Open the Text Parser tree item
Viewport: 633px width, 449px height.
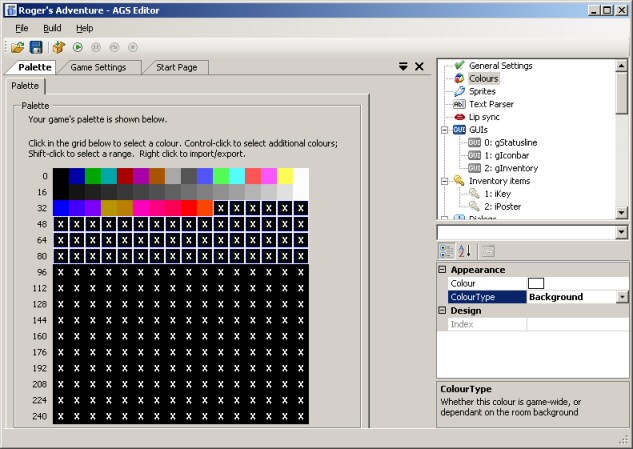pyautogui.click(x=492, y=104)
